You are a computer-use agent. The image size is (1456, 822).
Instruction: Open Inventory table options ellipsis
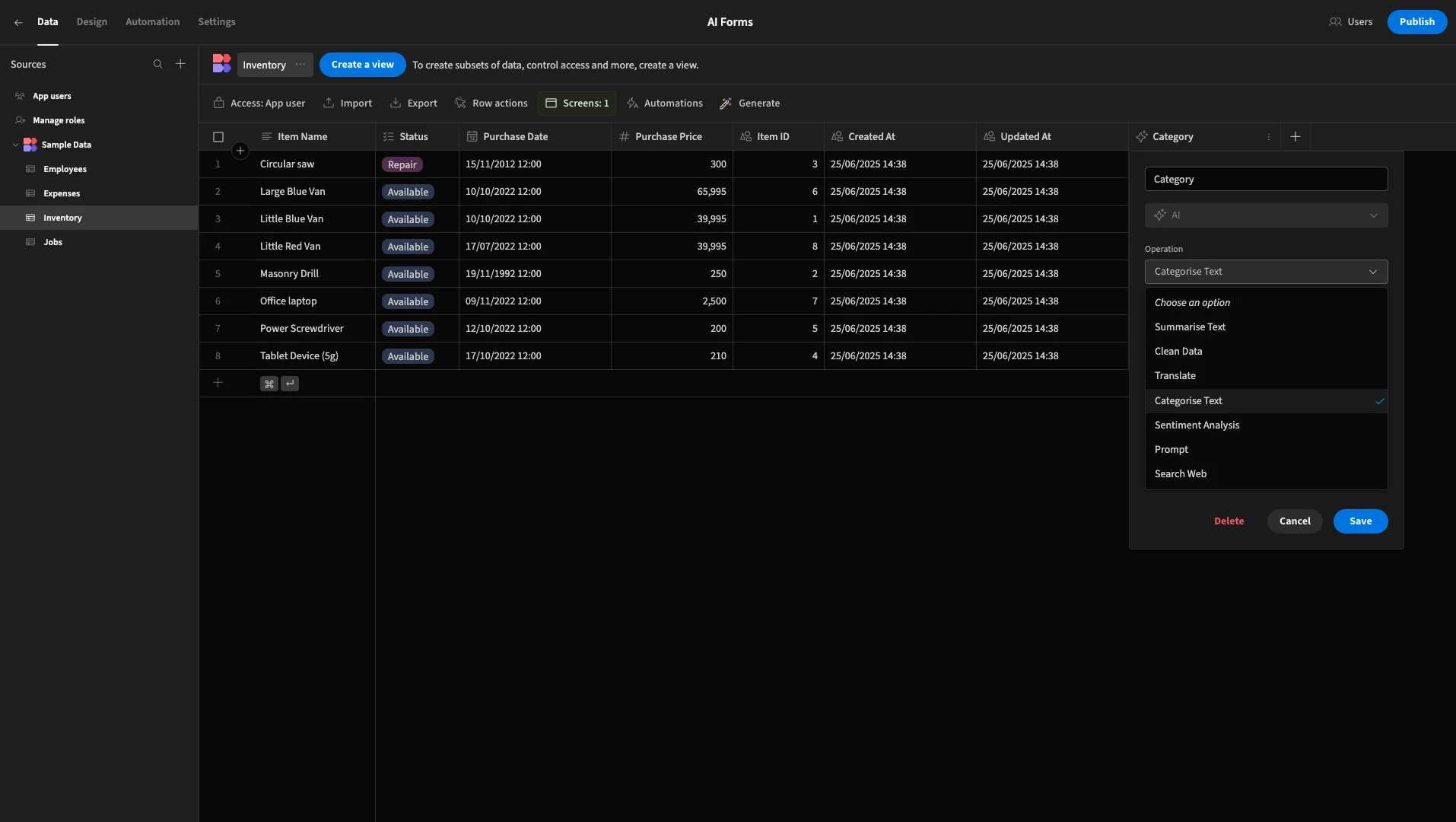click(x=300, y=65)
